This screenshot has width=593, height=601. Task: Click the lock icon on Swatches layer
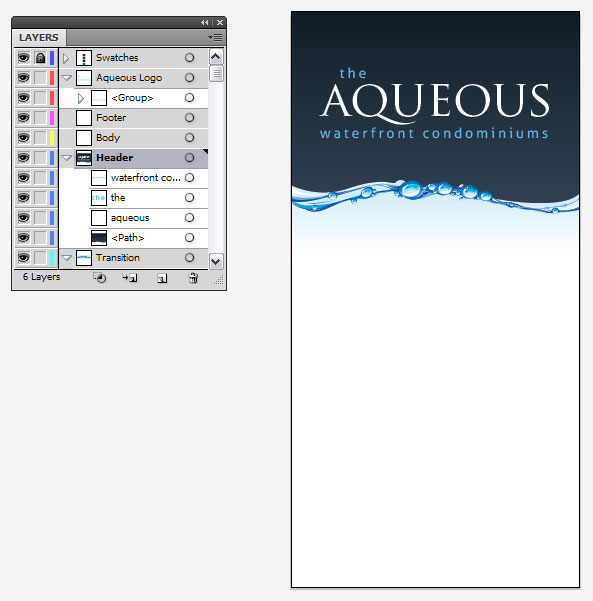click(x=40, y=58)
